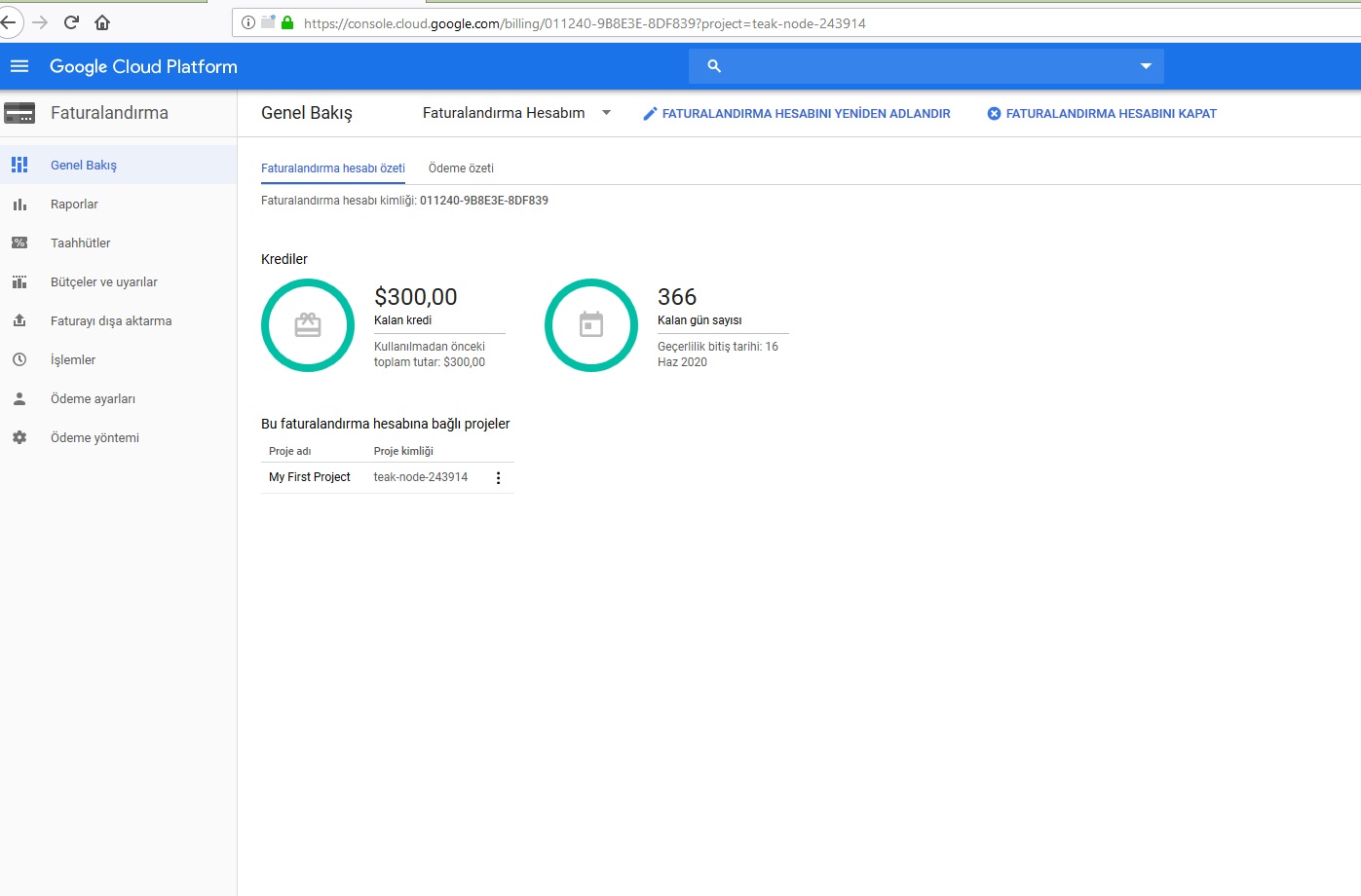Expand the search bar dropdown arrow
The width and height of the screenshot is (1361, 896).
coord(1146,66)
